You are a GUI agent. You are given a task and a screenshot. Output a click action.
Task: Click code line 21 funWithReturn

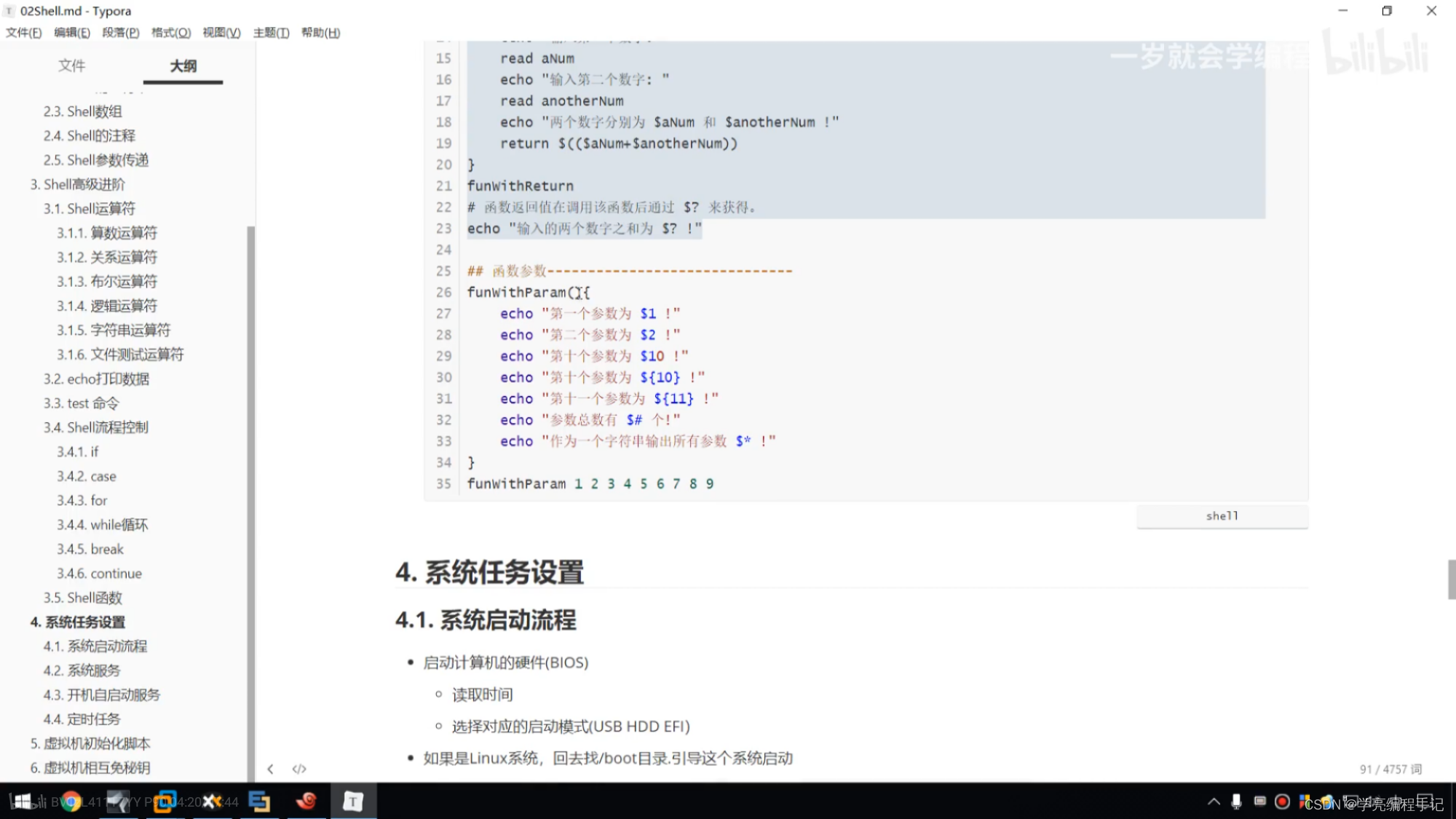coord(520,186)
